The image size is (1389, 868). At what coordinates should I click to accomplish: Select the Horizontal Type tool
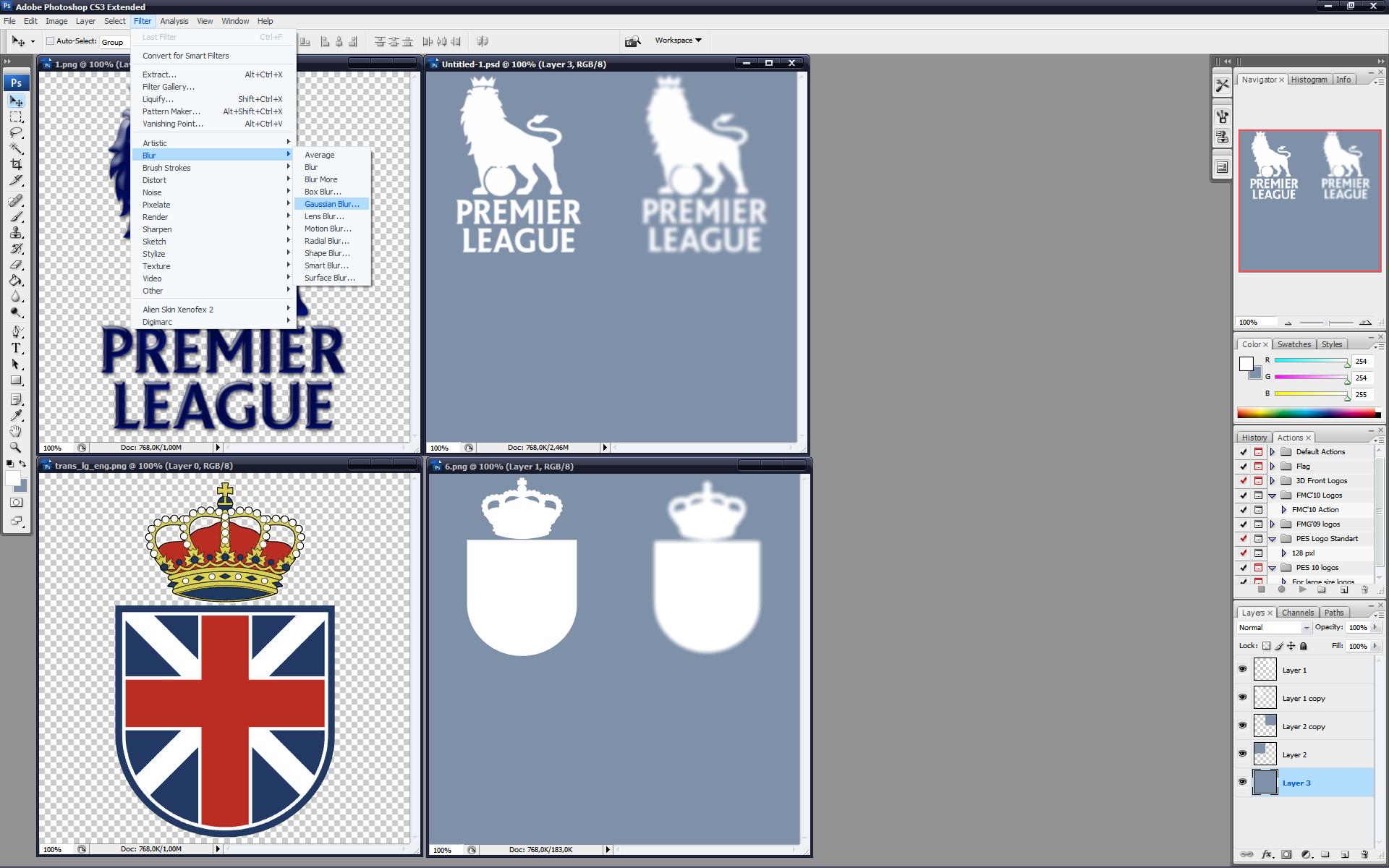point(16,348)
